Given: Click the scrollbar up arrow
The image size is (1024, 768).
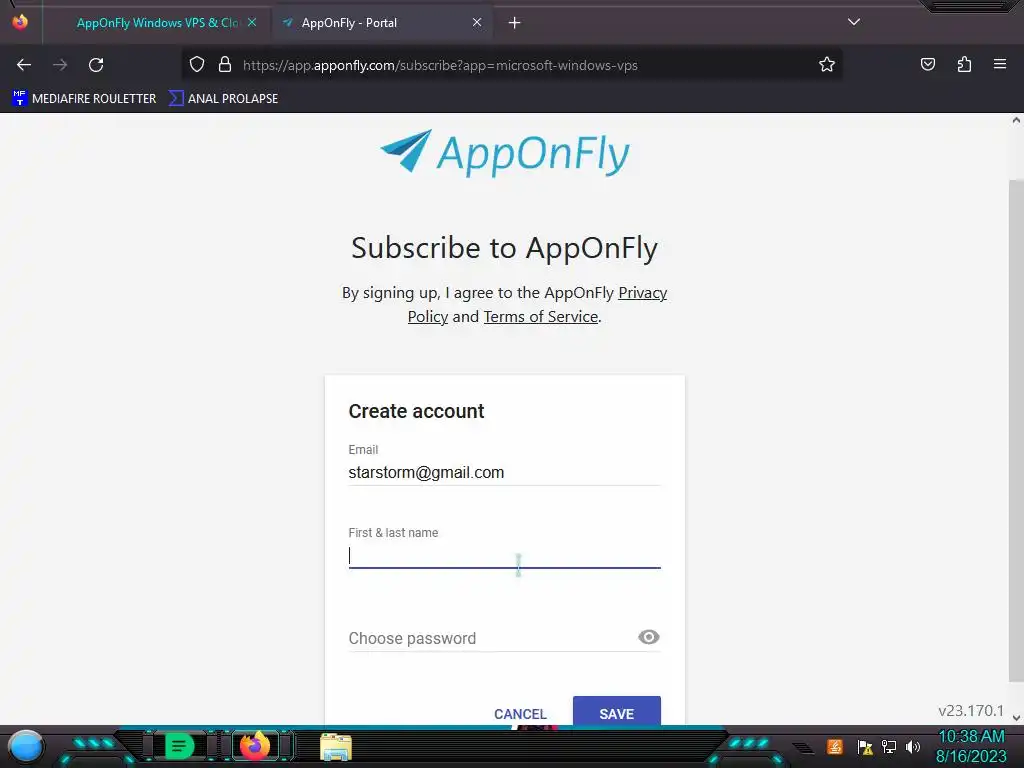Looking at the screenshot, I should [x=1016, y=120].
